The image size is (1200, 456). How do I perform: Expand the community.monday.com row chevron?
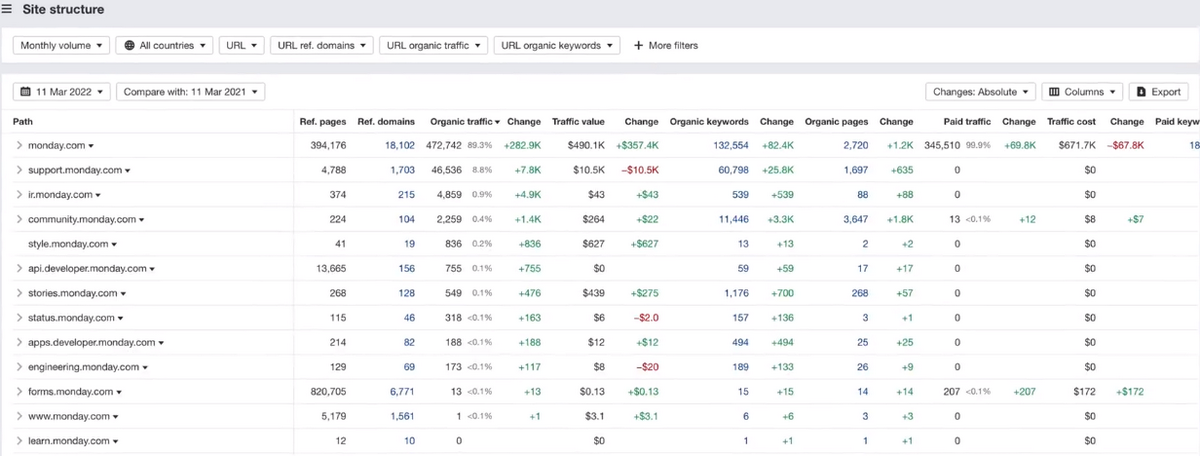click(18, 219)
